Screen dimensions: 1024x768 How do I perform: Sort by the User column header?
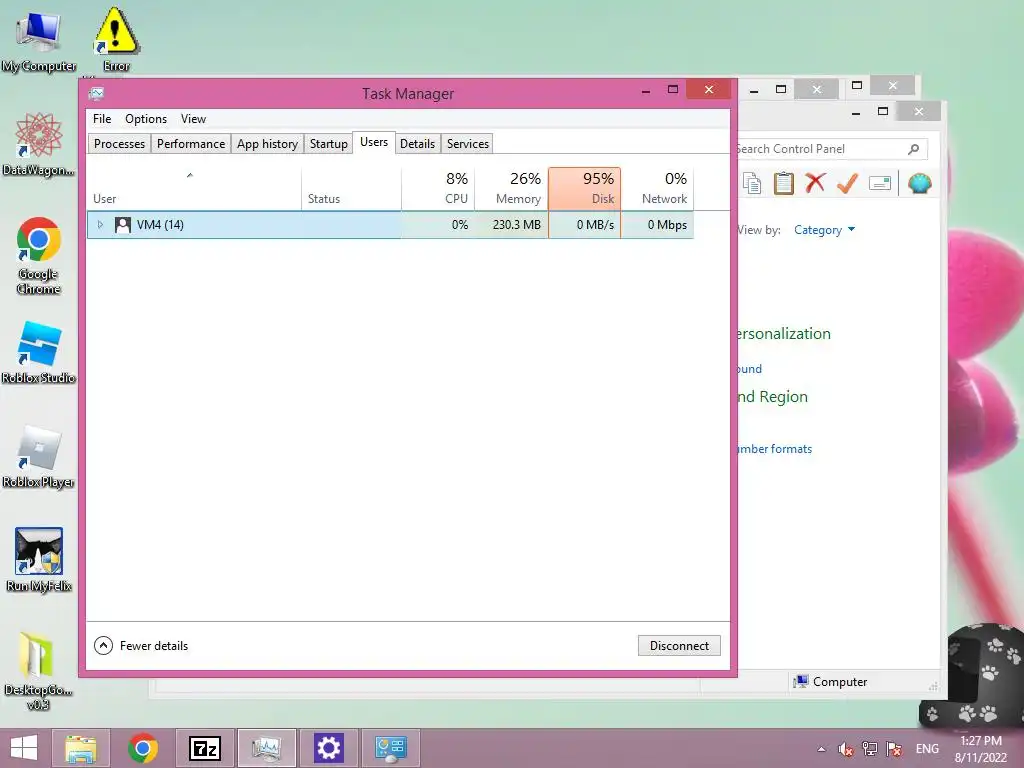[x=194, y=189]
